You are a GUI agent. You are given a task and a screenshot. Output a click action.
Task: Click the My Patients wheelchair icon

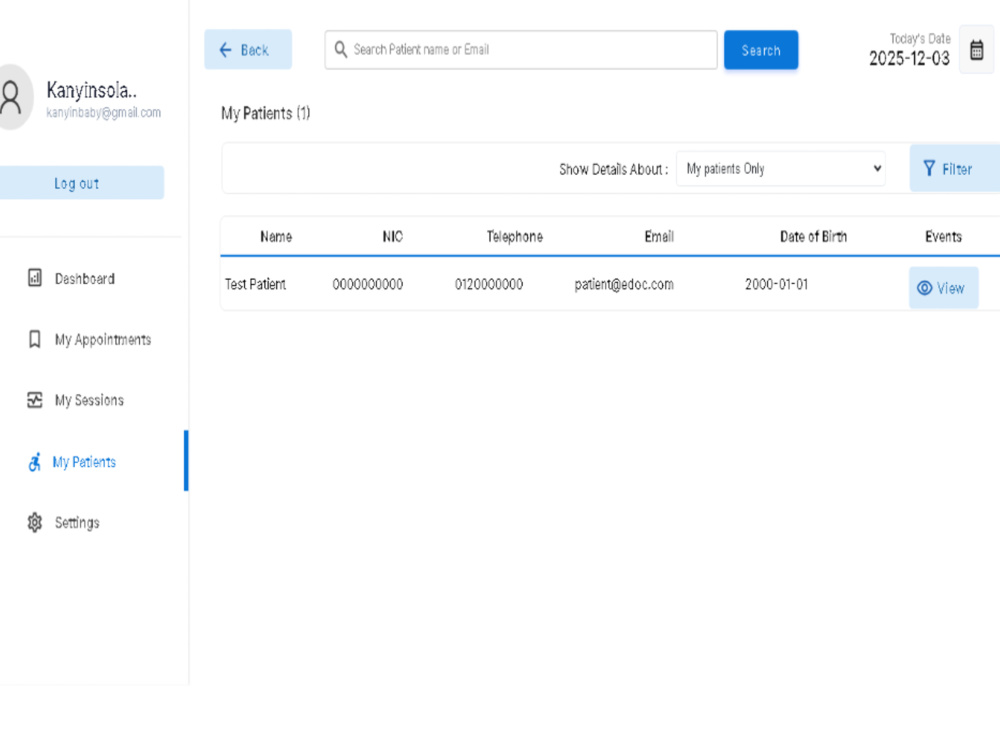tap(34, 462)
